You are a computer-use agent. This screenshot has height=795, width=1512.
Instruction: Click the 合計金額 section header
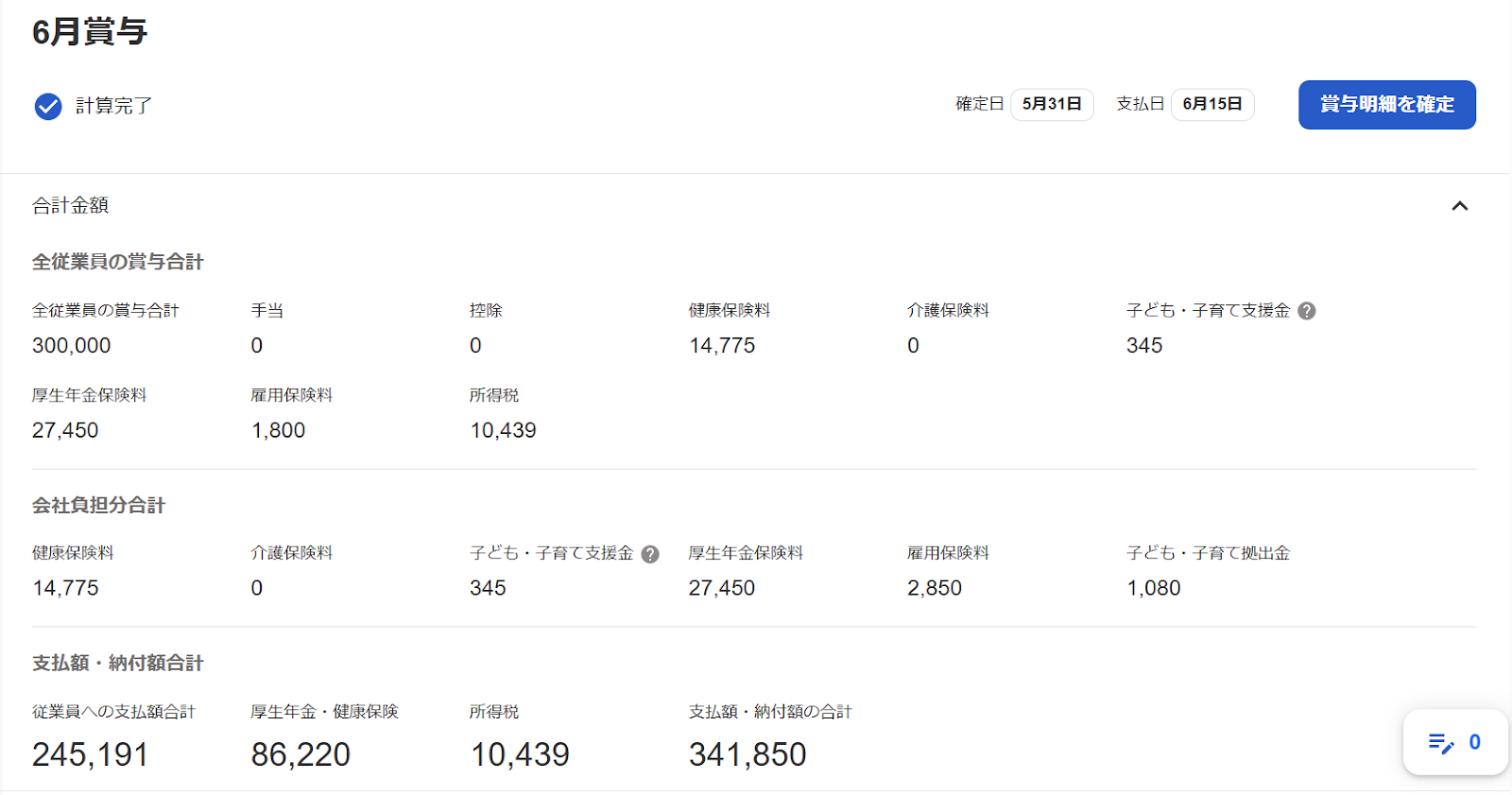pos(71,205)
